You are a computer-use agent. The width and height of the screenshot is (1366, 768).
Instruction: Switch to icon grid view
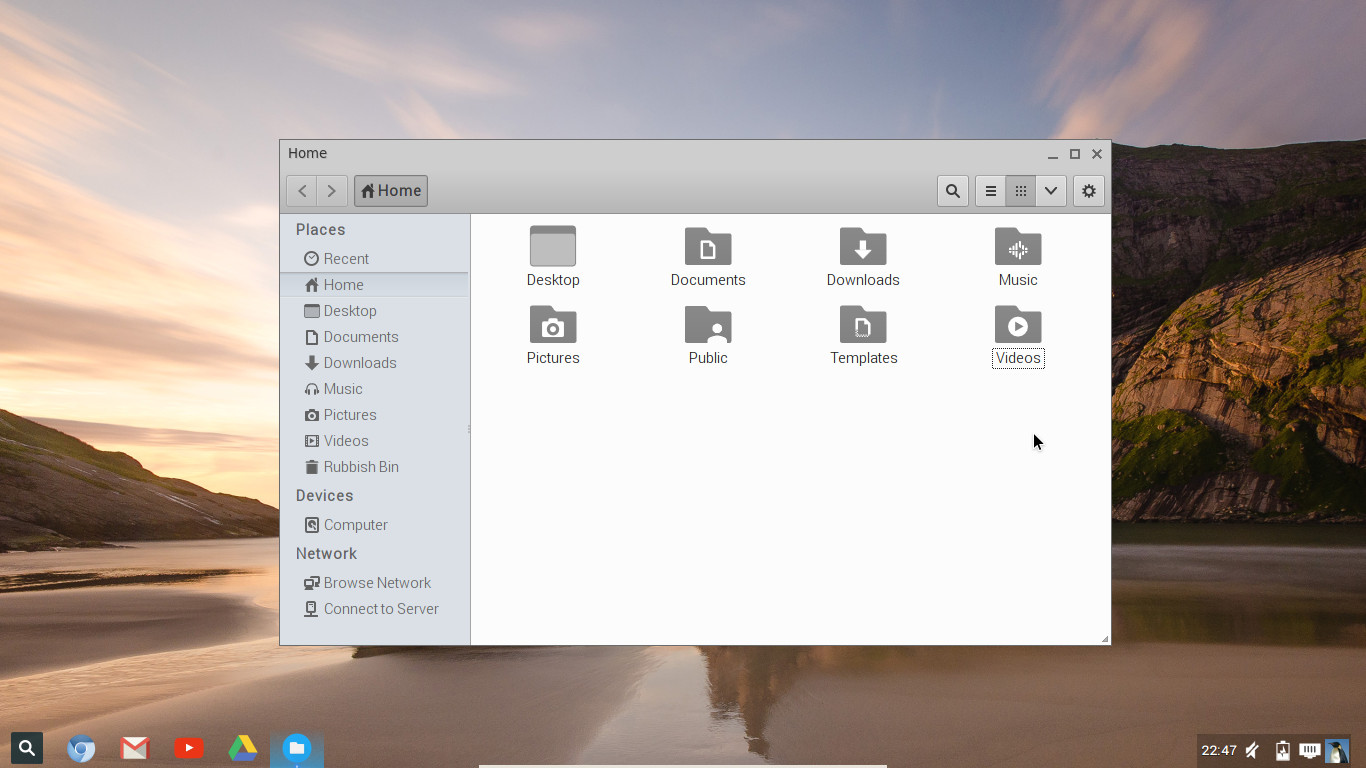coord(1020,191)
